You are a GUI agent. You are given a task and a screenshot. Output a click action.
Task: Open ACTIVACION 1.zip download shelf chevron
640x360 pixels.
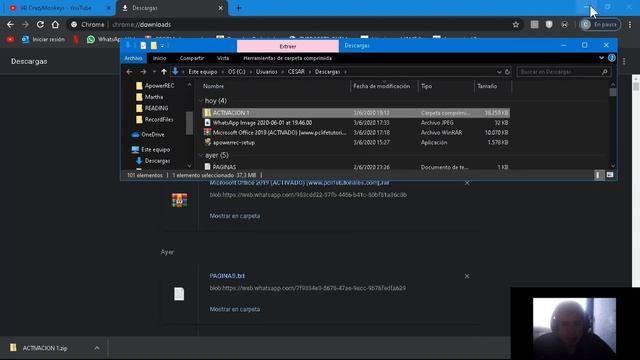tap(97, 348)
